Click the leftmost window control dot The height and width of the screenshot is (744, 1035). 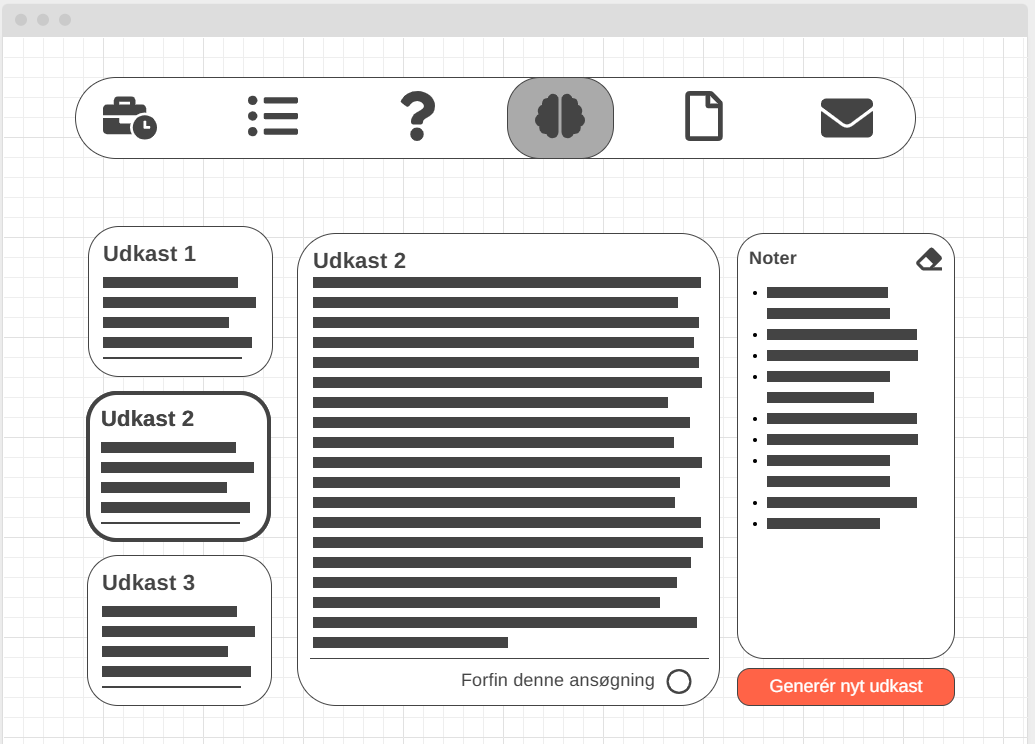[21, 20]
